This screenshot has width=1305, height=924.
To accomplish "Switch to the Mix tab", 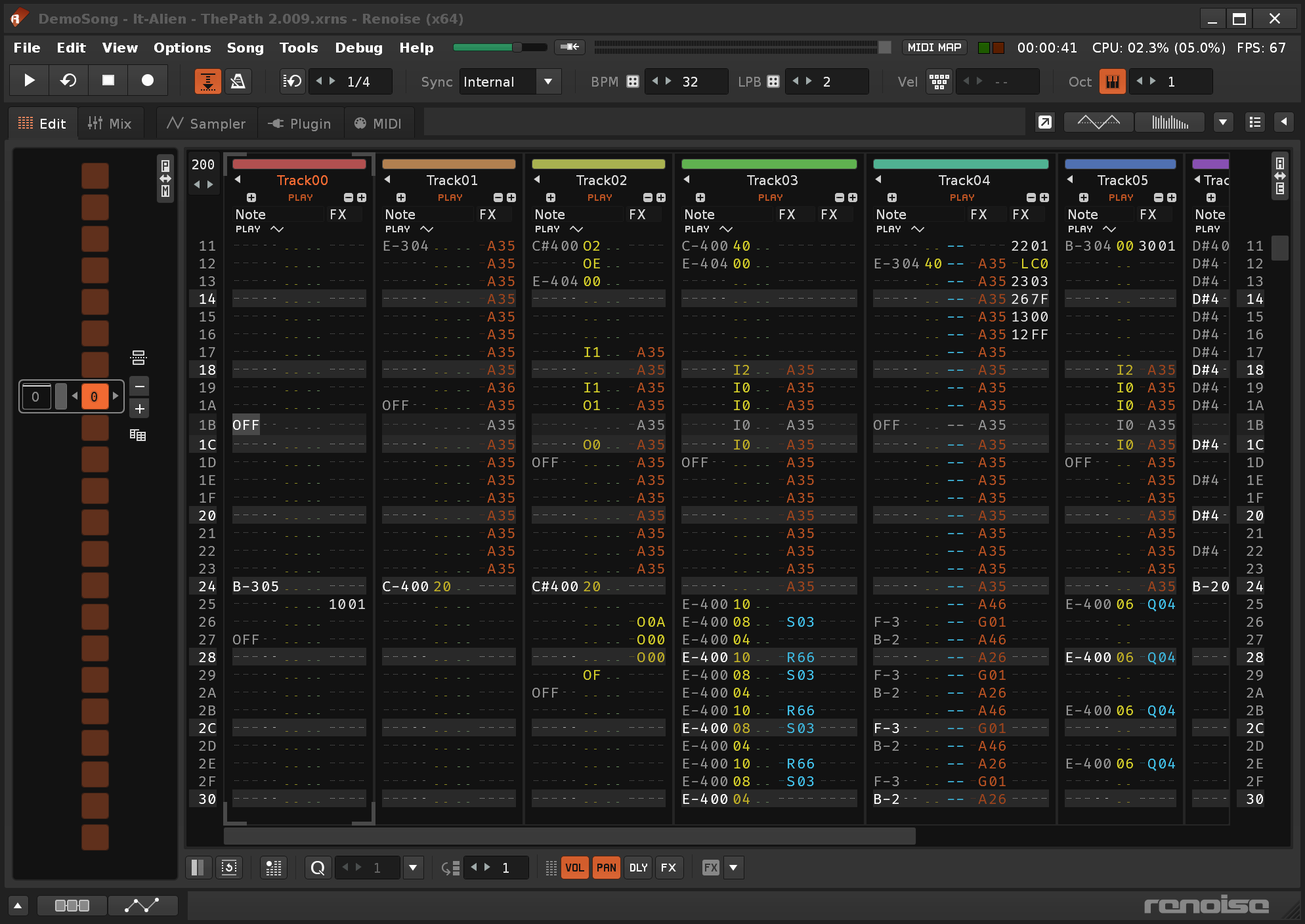I will [110, 123].
